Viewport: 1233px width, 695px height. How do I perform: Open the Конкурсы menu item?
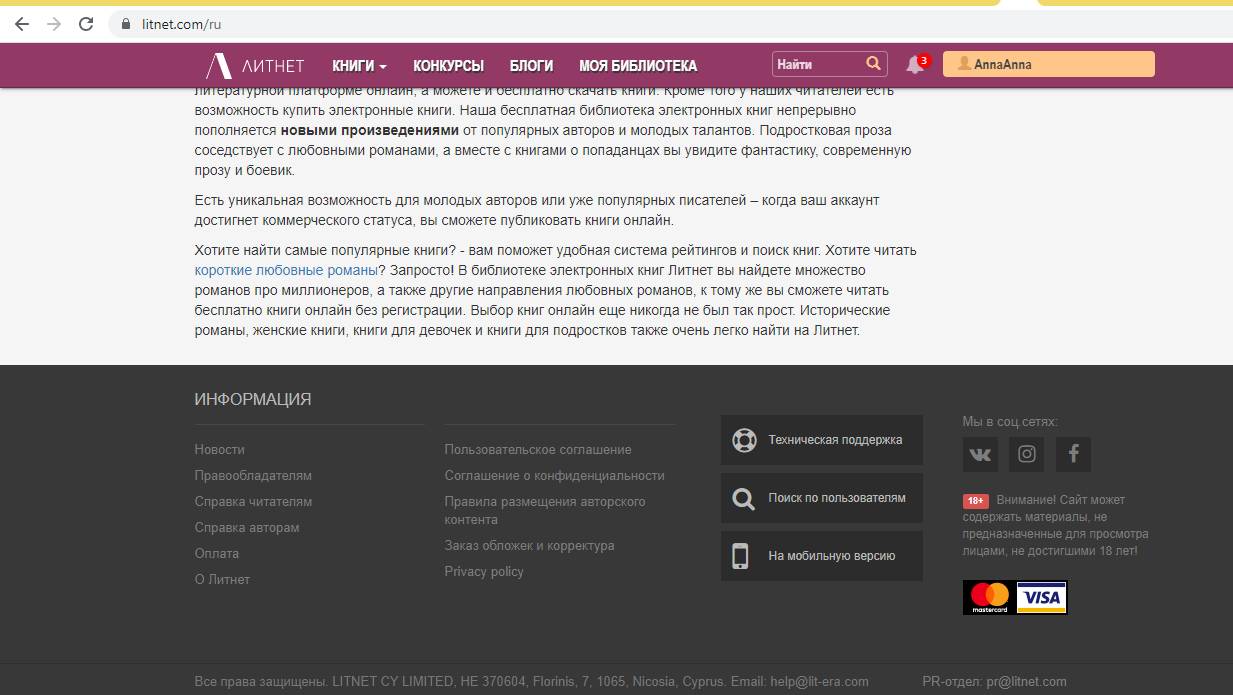click(448, 66)
